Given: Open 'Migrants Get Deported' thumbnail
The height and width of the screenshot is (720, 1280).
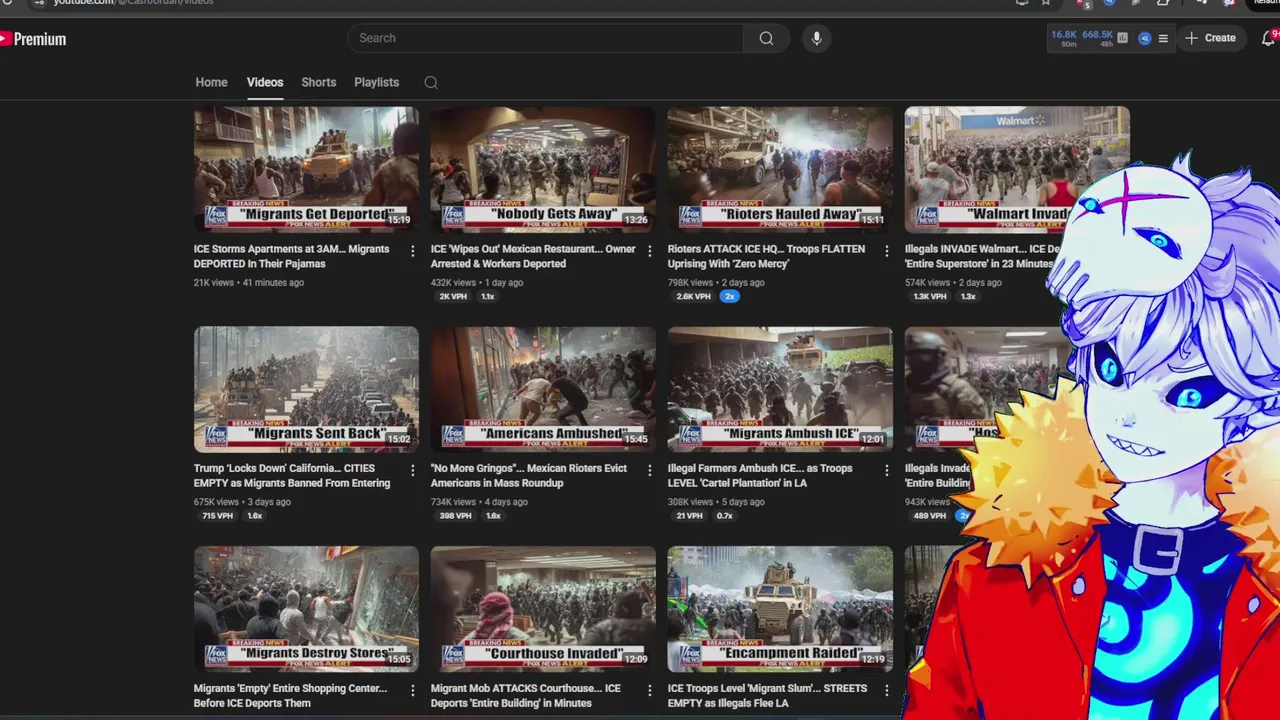Looking at the screenshot, I should [x=306, y=169].
